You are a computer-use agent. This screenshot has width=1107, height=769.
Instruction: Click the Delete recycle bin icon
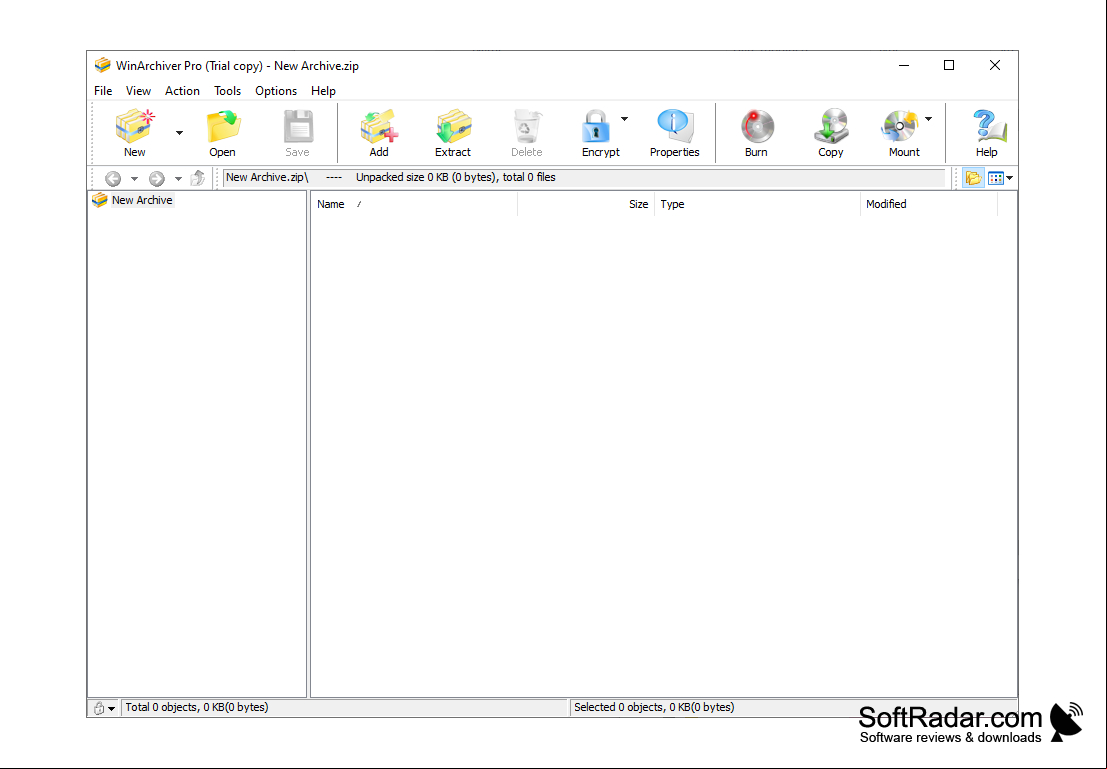point(527,127)
